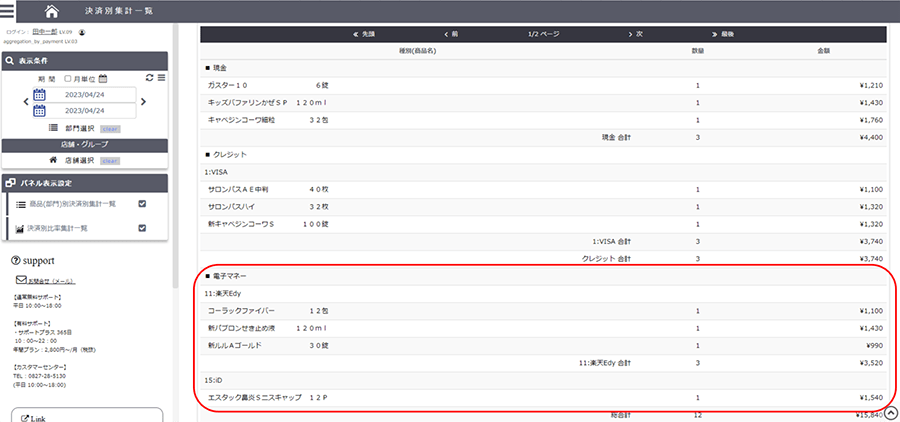The image size is (900, 422).
Task: Click the start date calendar icon
Action: 40,95
